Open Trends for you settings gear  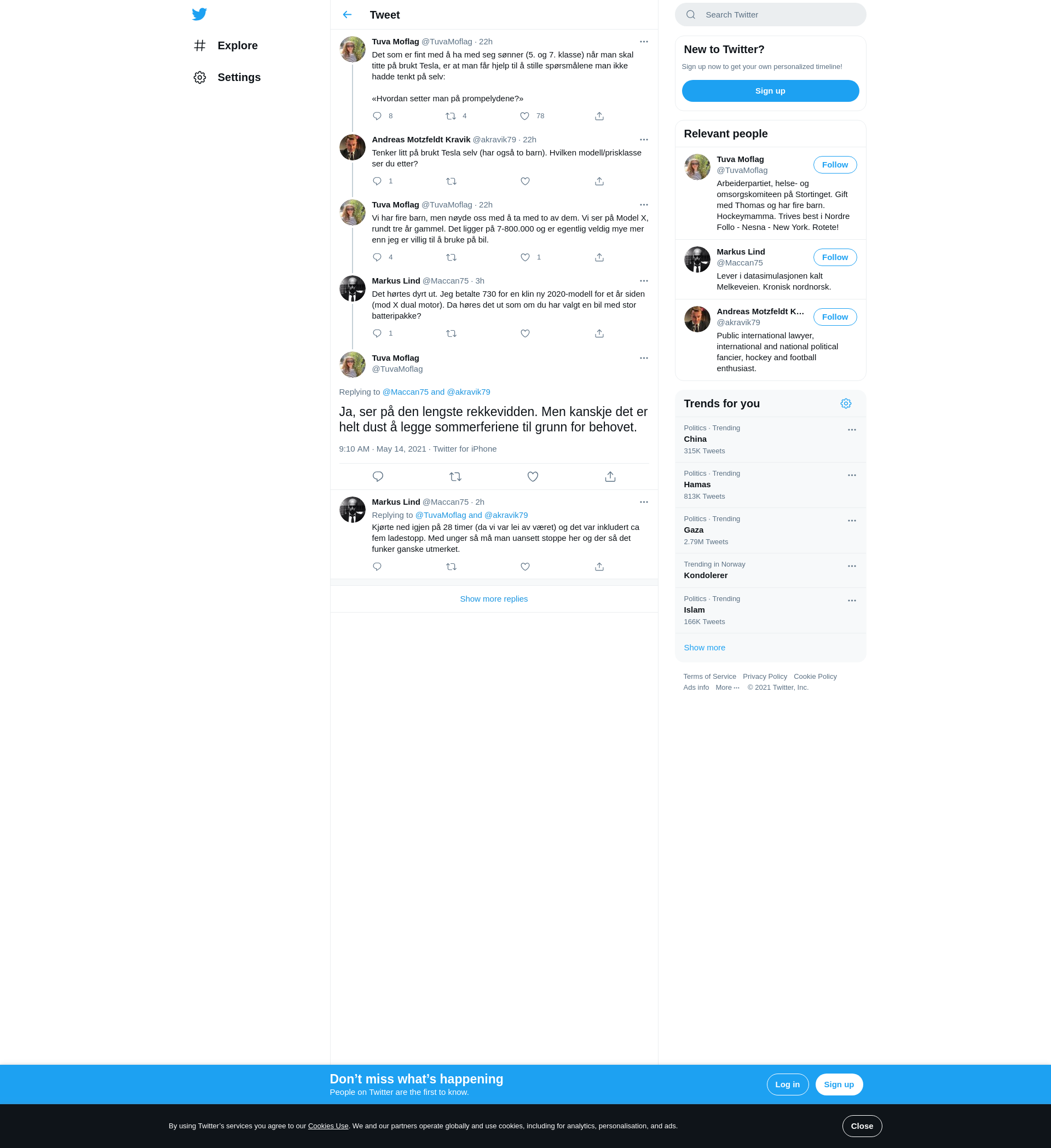coord(846,403)
